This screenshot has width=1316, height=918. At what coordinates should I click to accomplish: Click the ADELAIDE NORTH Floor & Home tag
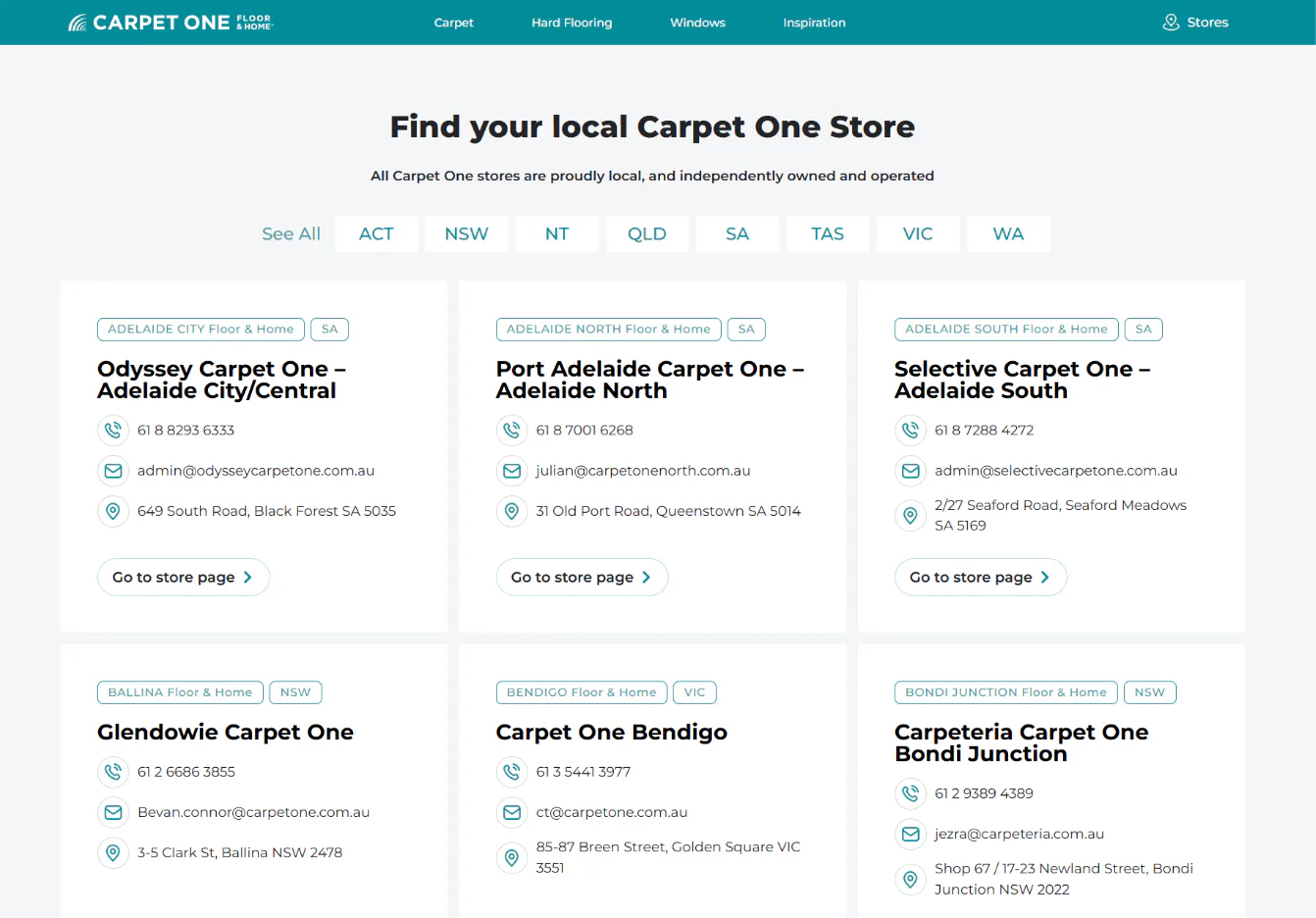[x=609, y=330]
